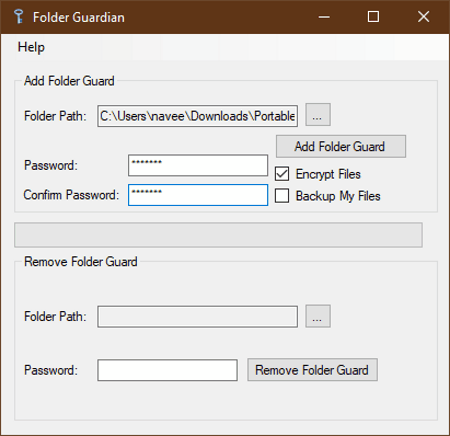
Task: Focus the empty Folder Path field under Remove Folder Guard
Action: point(198,317)
